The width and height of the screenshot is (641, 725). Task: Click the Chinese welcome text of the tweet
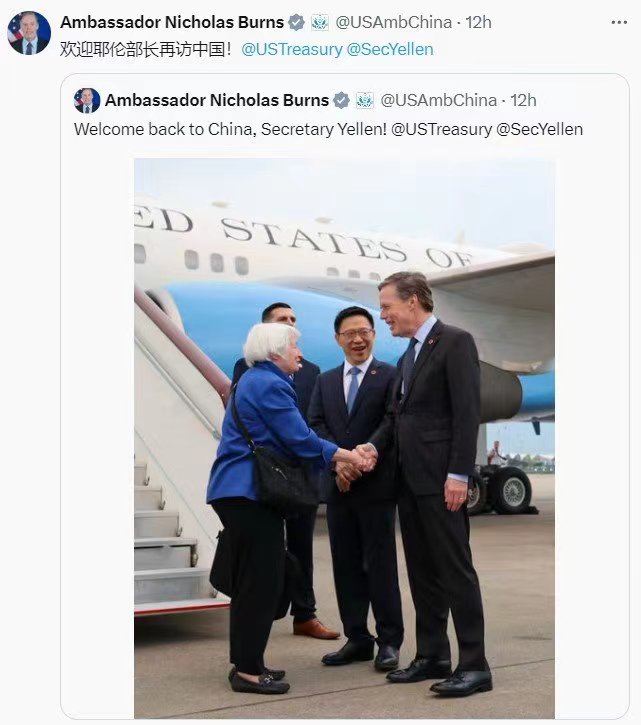click(x=146, y=49)
